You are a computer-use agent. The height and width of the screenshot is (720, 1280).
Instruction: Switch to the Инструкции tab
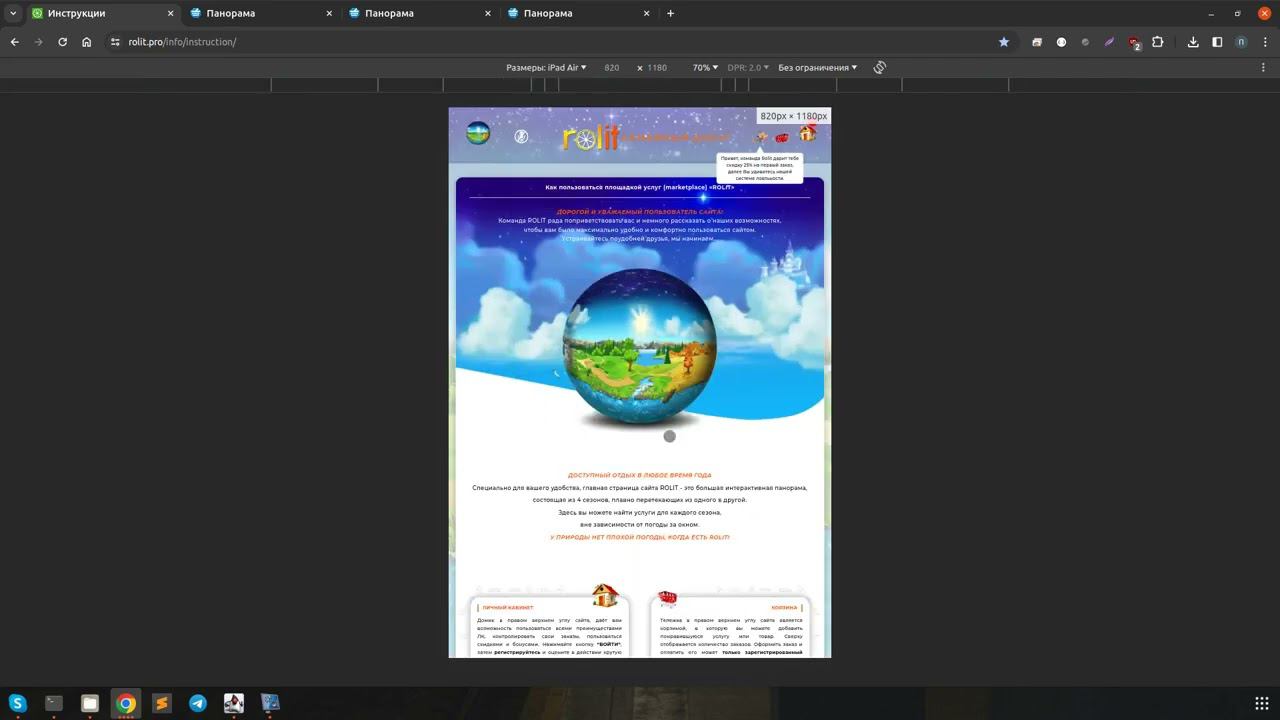tap(104, 14)
